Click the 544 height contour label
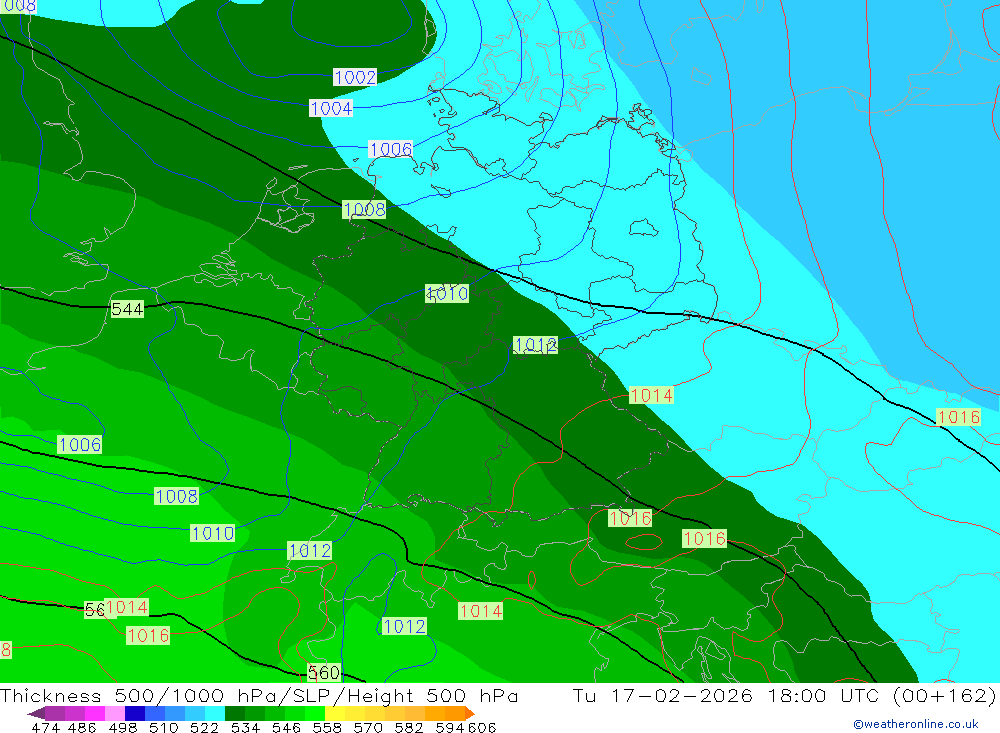 coord(127,309)
